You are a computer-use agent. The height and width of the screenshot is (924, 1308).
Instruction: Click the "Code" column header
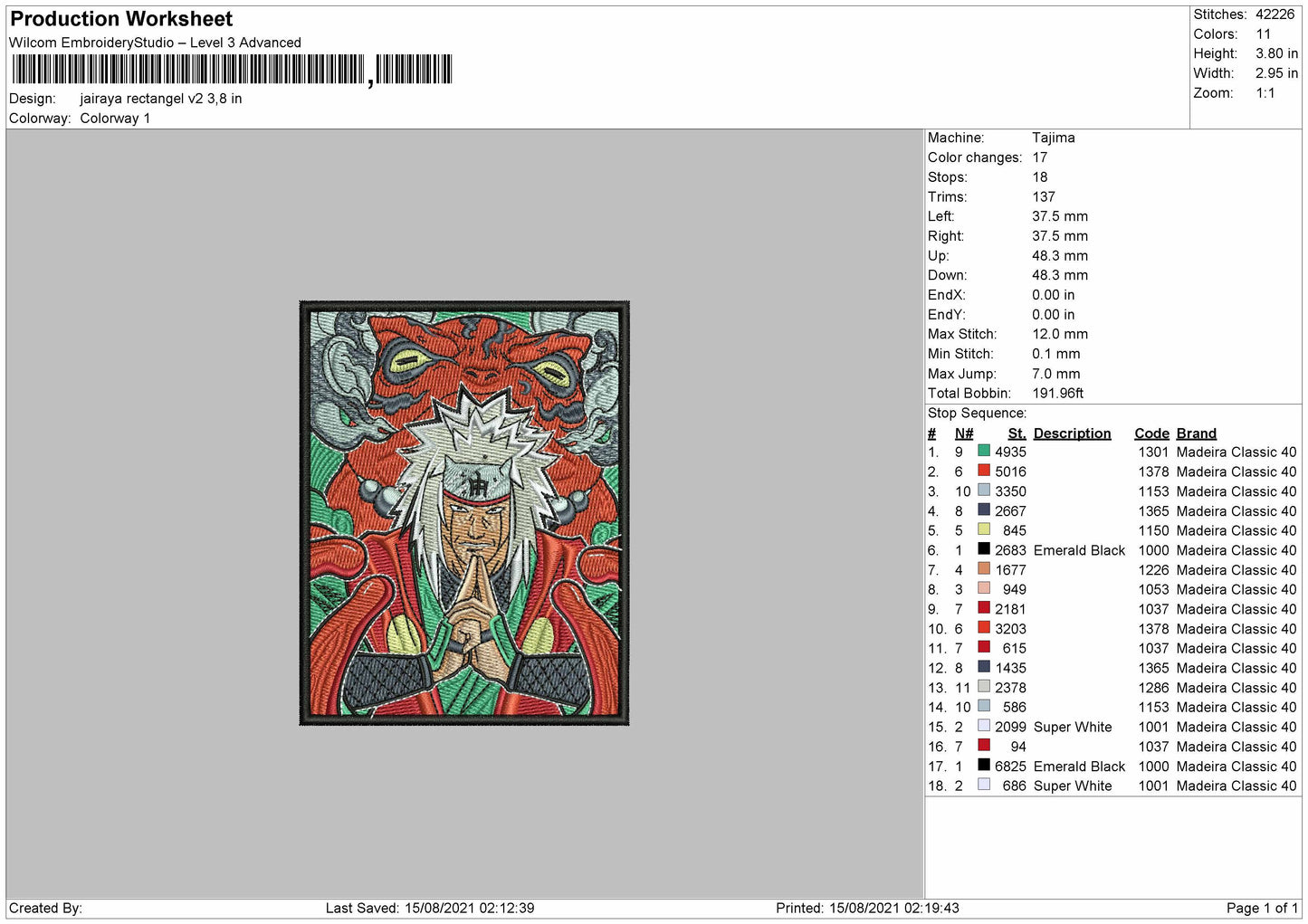1151,433
